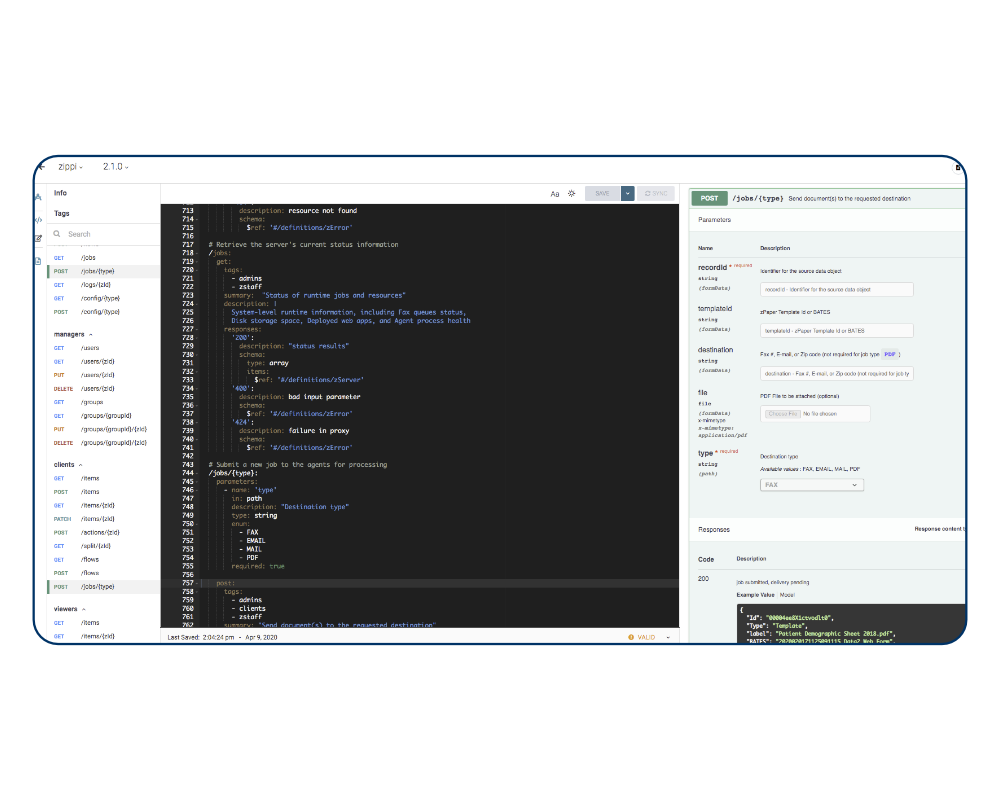Open the Tags section in the navigator
1000x800 pixels.
click(x=62, y=214)
